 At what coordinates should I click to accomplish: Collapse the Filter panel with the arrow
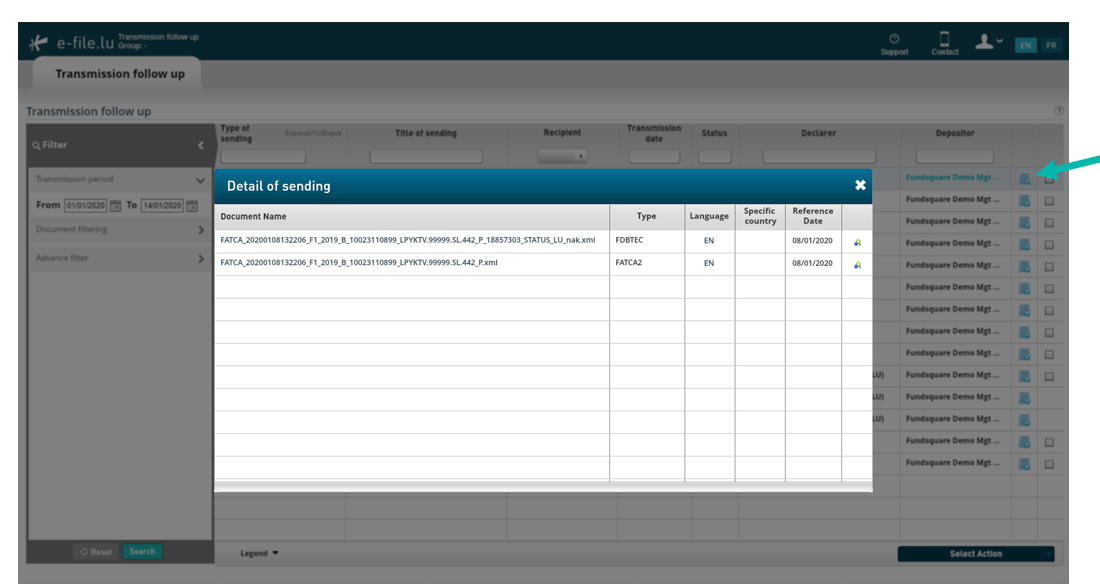pyautogui.click(x=201, y=145)
